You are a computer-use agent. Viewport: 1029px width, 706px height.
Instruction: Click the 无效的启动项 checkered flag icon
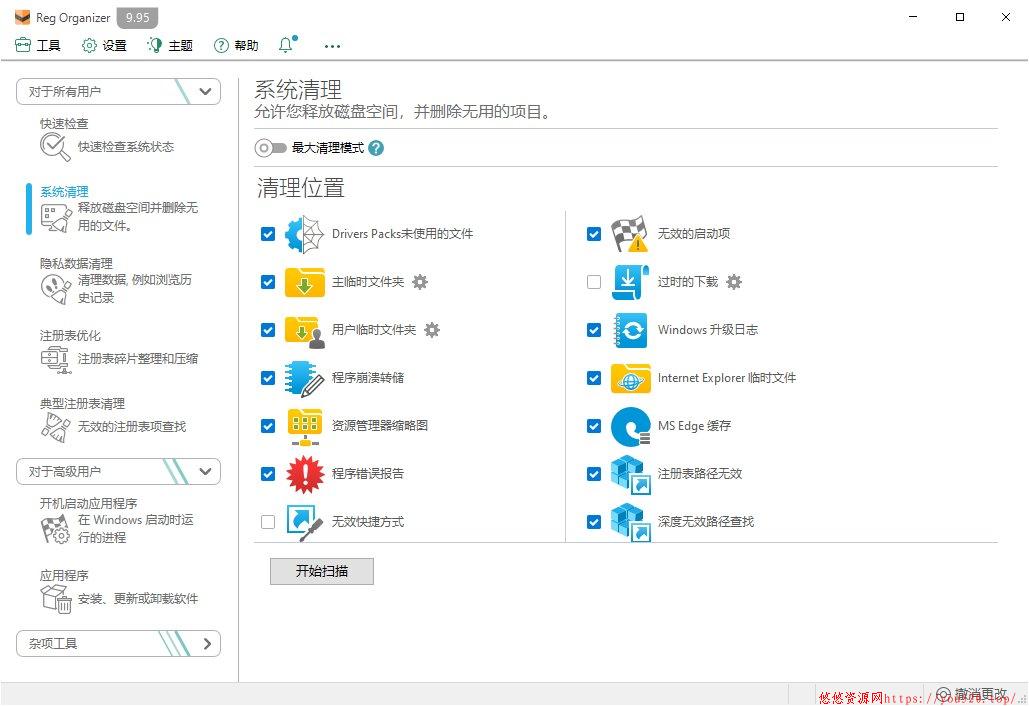pos(630,234)
